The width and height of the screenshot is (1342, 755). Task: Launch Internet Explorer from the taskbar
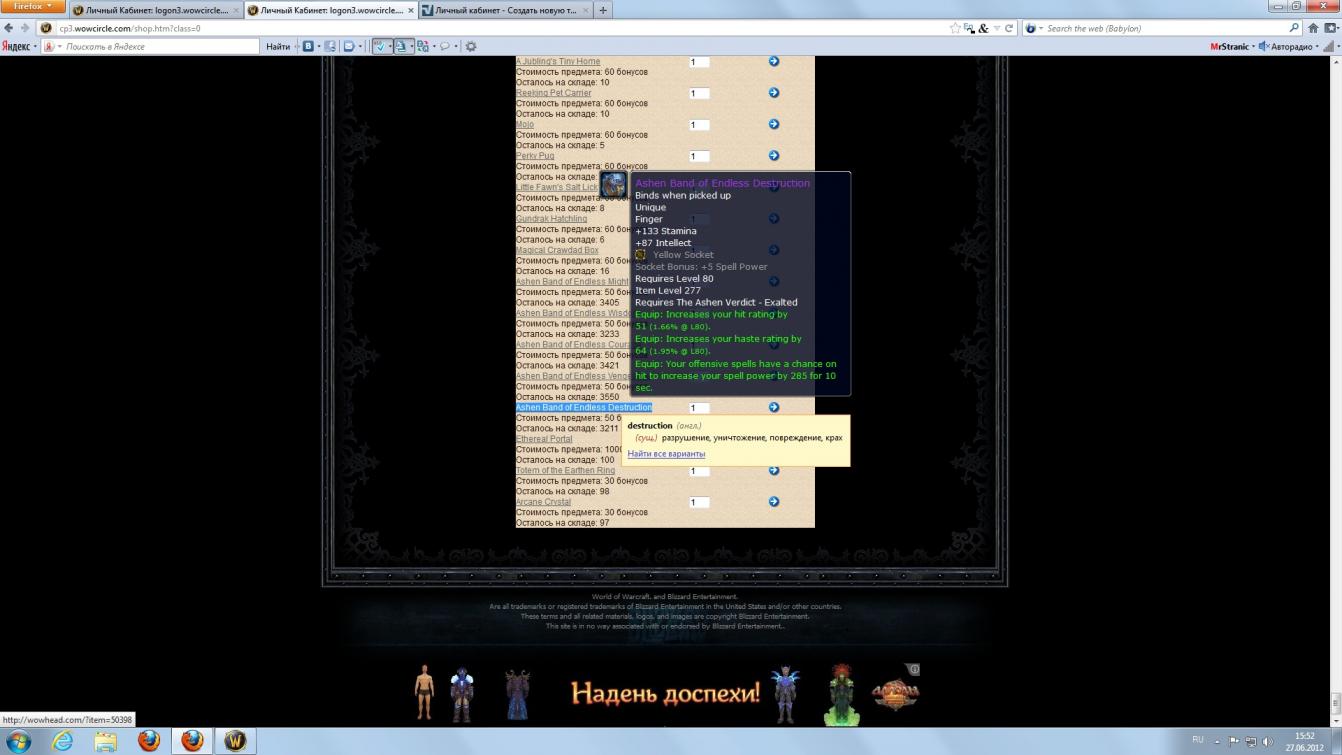62,741
